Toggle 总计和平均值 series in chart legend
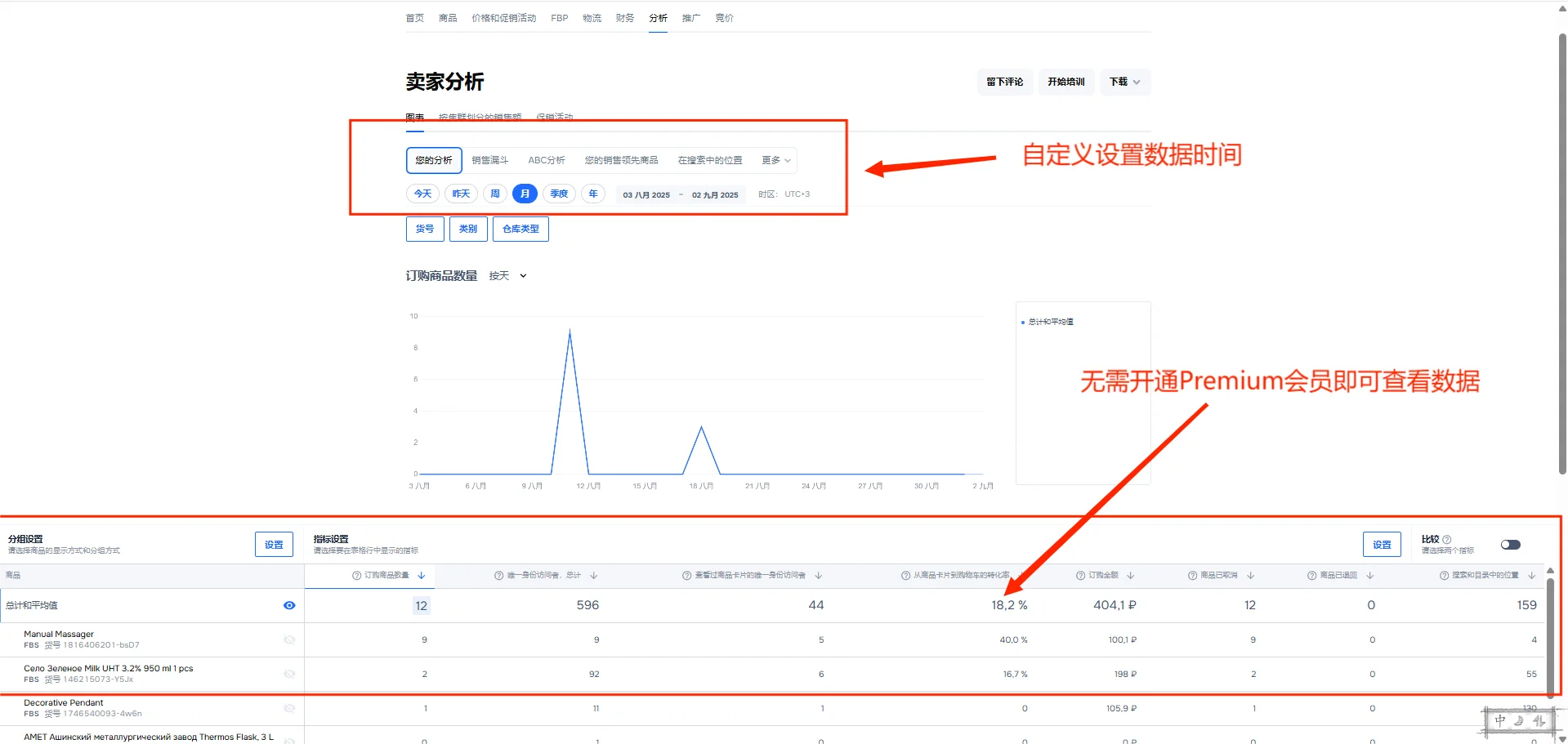This screenshot has height=744, width=1568. point(1048,323)
